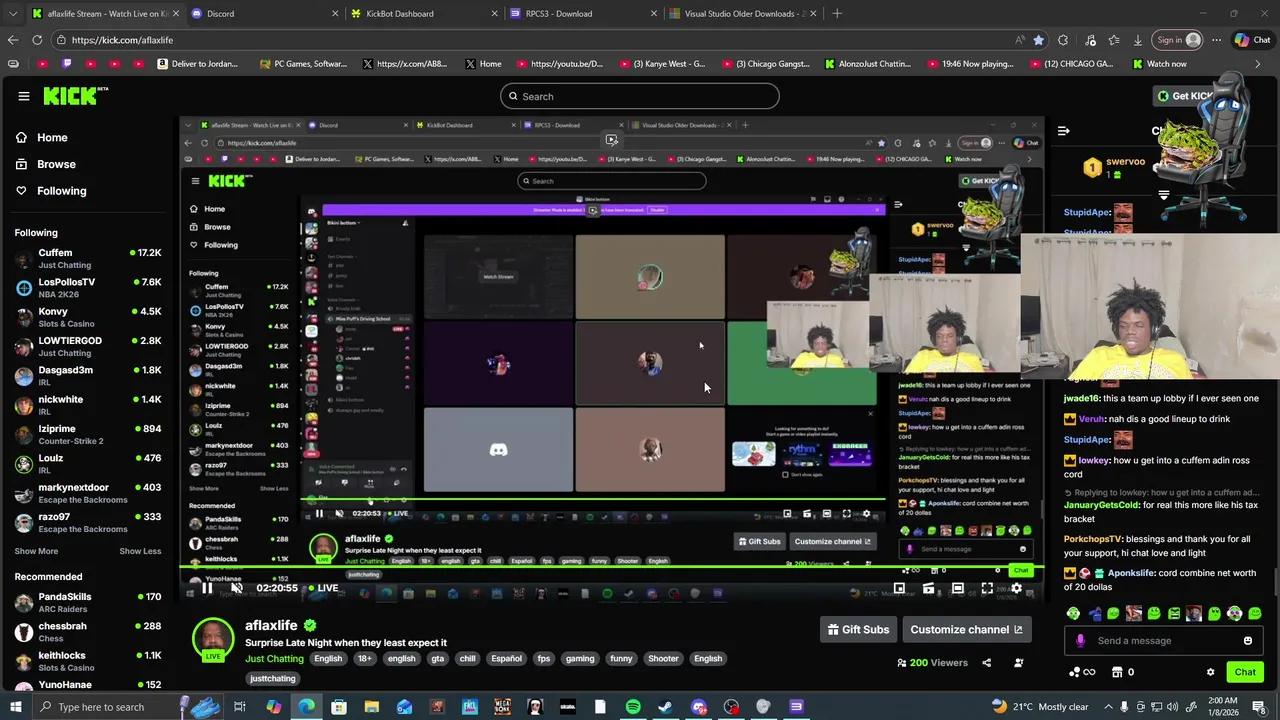Screen dimensions: 1280x720
Task: Toggle theater mode in main player
Action: point(958,588)
